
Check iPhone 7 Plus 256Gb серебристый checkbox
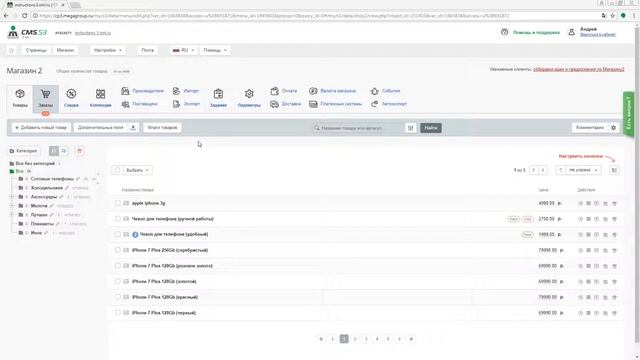coord(118,250)
